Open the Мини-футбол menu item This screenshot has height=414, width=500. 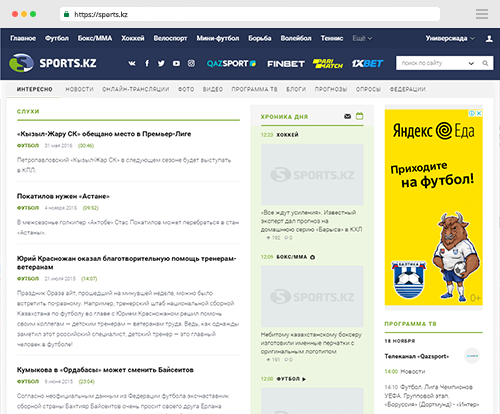click(218, 38)
